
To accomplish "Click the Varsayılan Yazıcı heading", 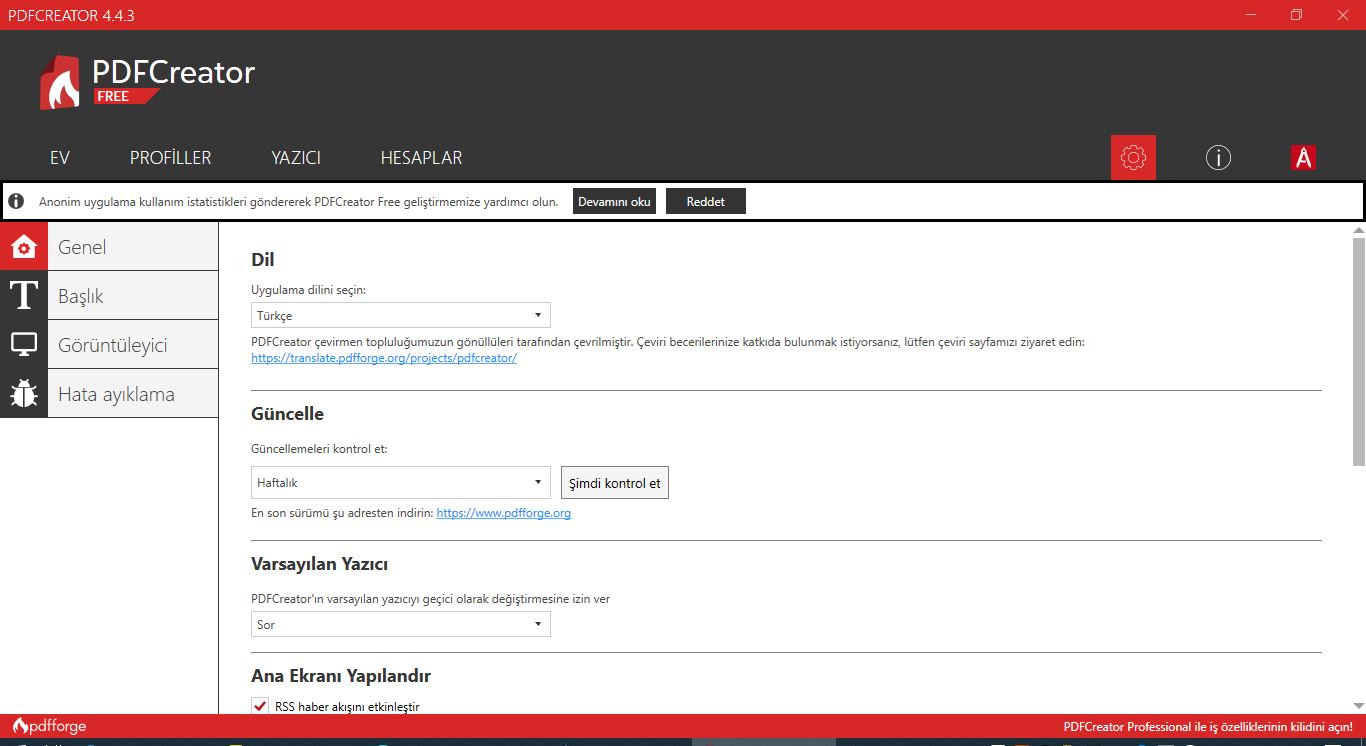I will (319, 564).
